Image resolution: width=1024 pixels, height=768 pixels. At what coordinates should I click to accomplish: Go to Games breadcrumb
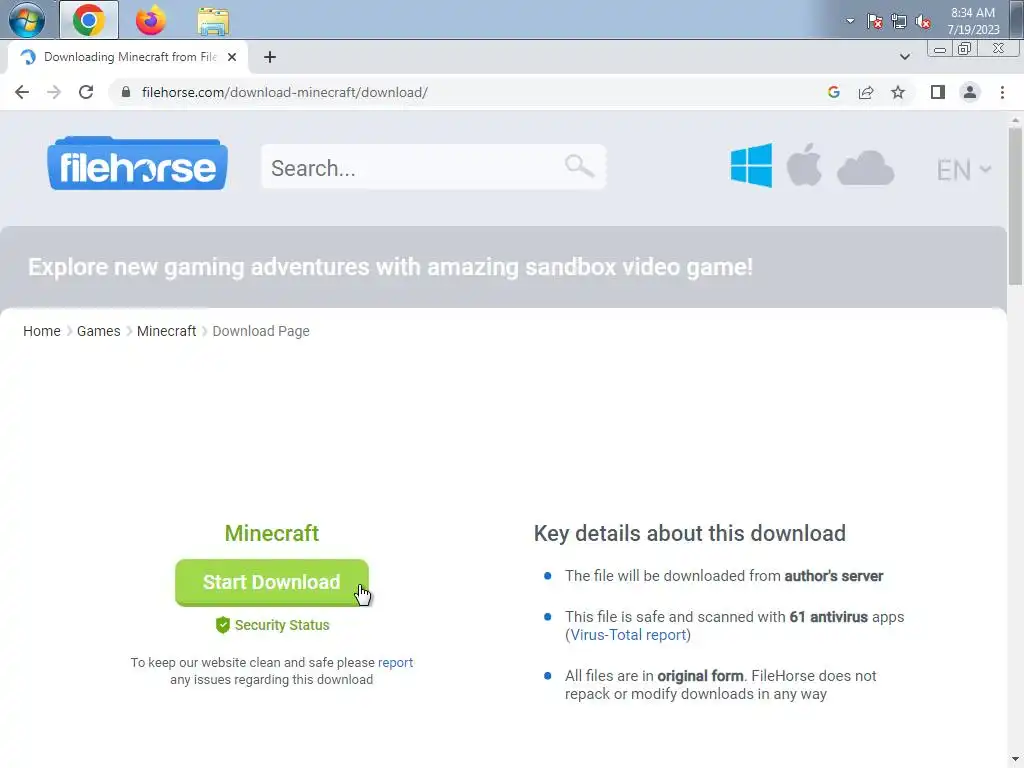99,331
